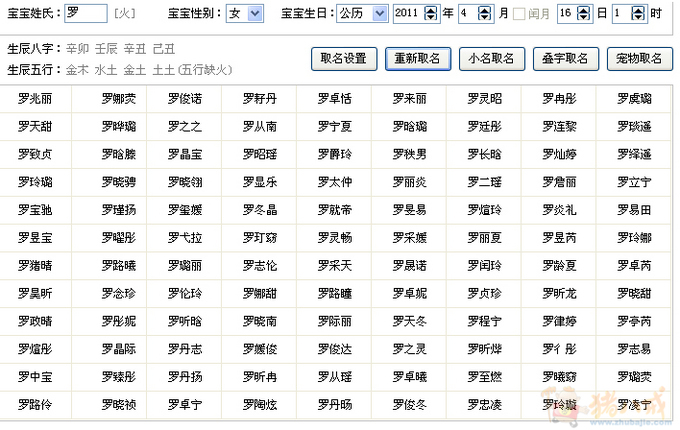
Task: Select the name 罗冬晶
Action: [260, 210]
